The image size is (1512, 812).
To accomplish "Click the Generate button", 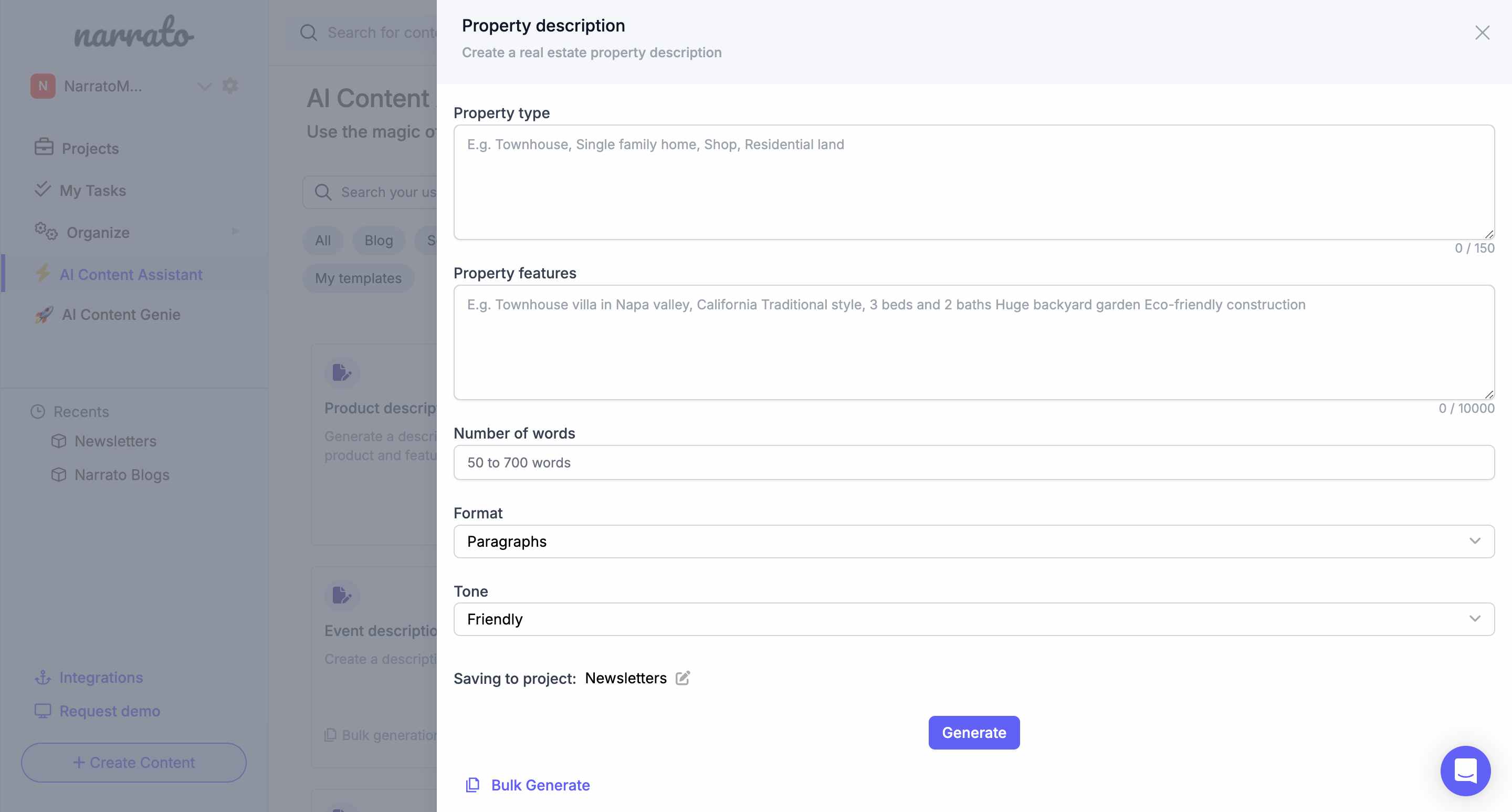I will click(x=974, y=732).
